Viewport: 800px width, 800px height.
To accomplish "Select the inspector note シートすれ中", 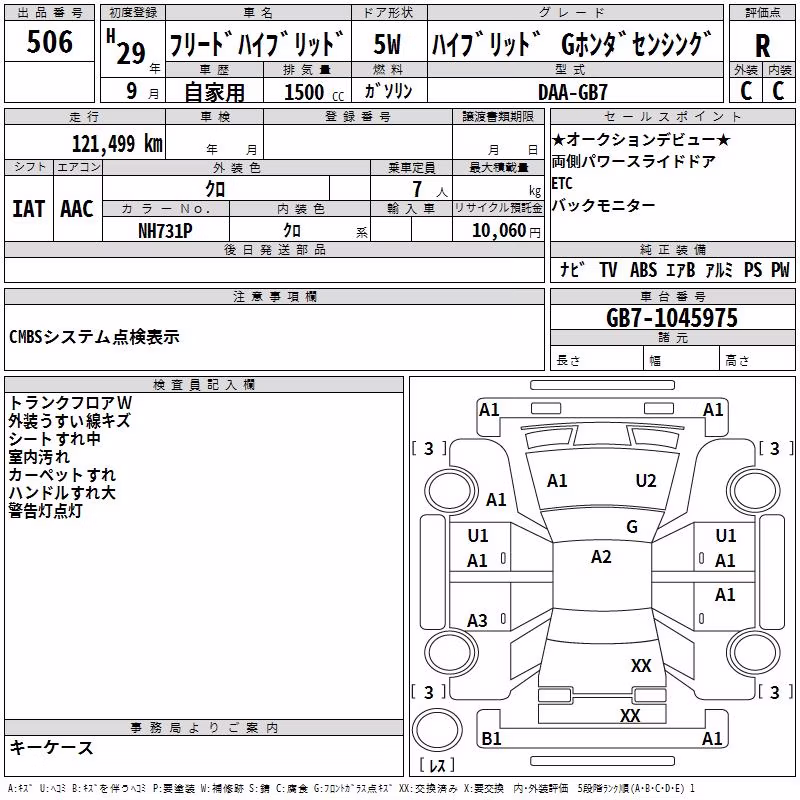I will click(54, 439).
